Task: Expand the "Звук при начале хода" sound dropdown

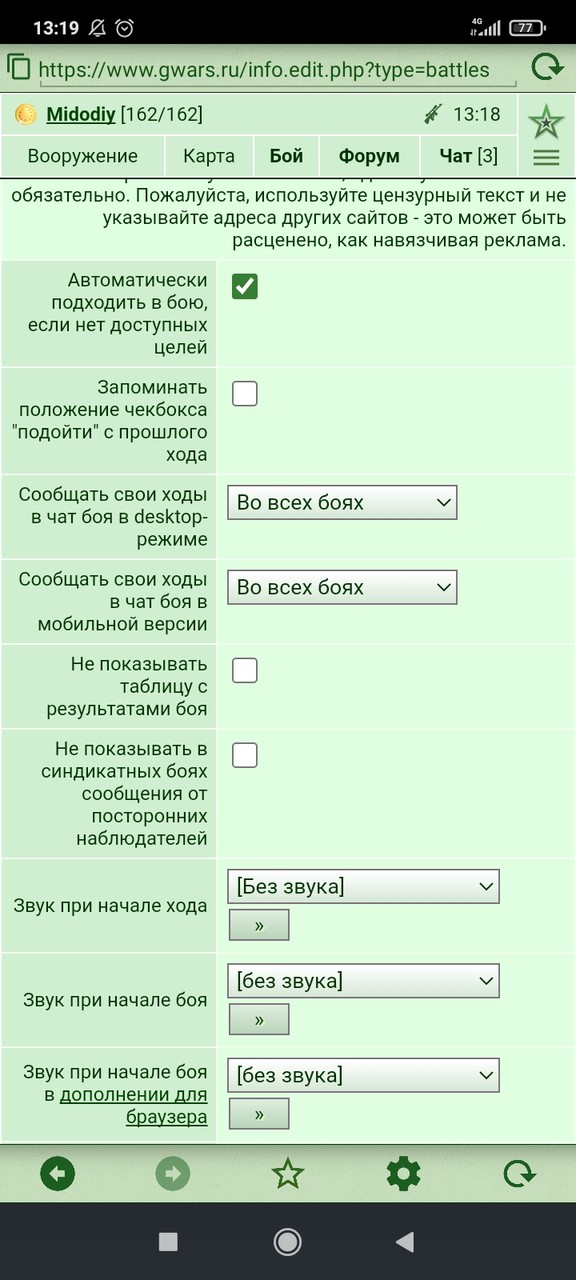Action: click(363, 886)
